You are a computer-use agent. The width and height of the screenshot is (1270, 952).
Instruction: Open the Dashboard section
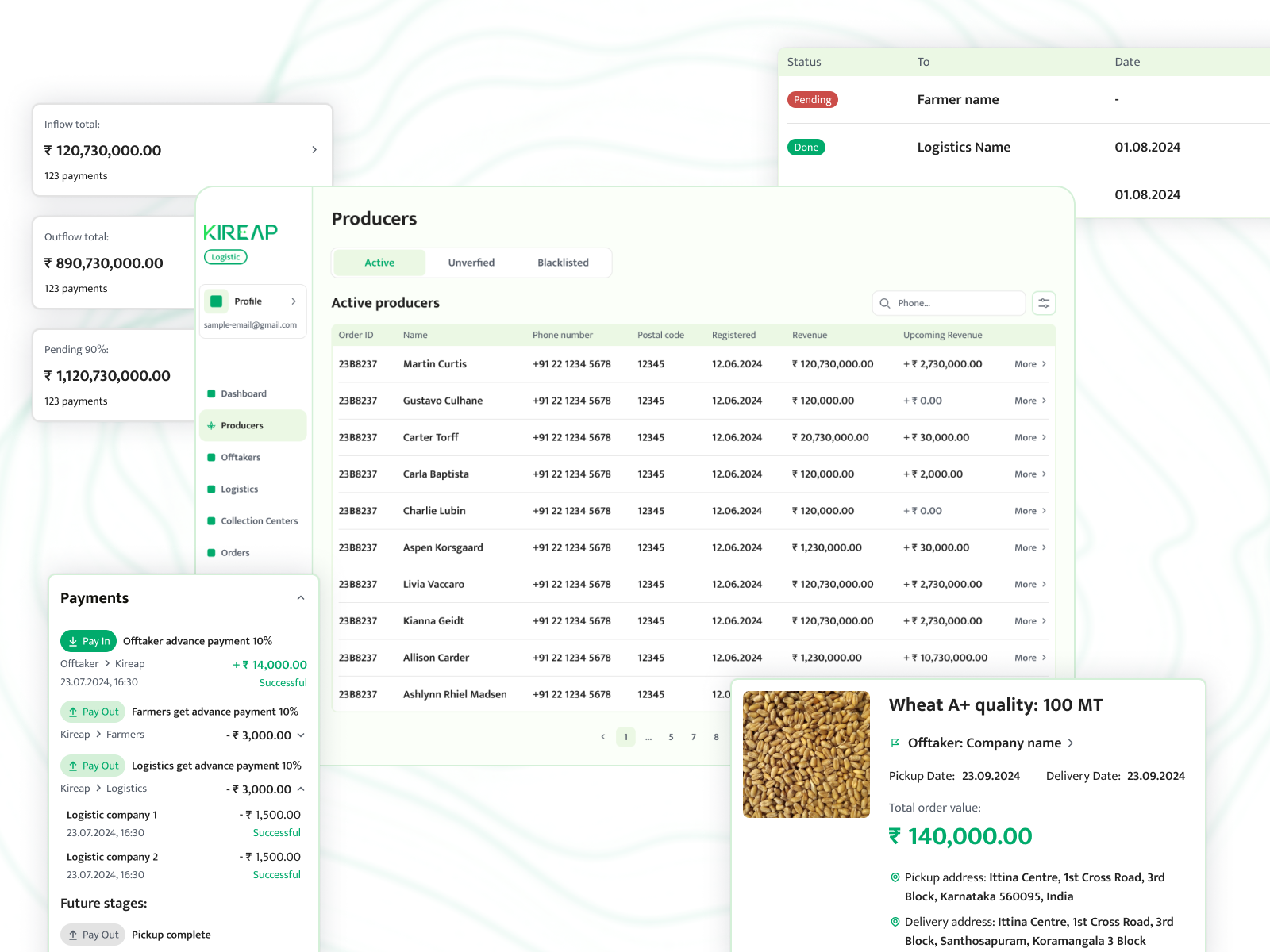(x=243, y=393)
